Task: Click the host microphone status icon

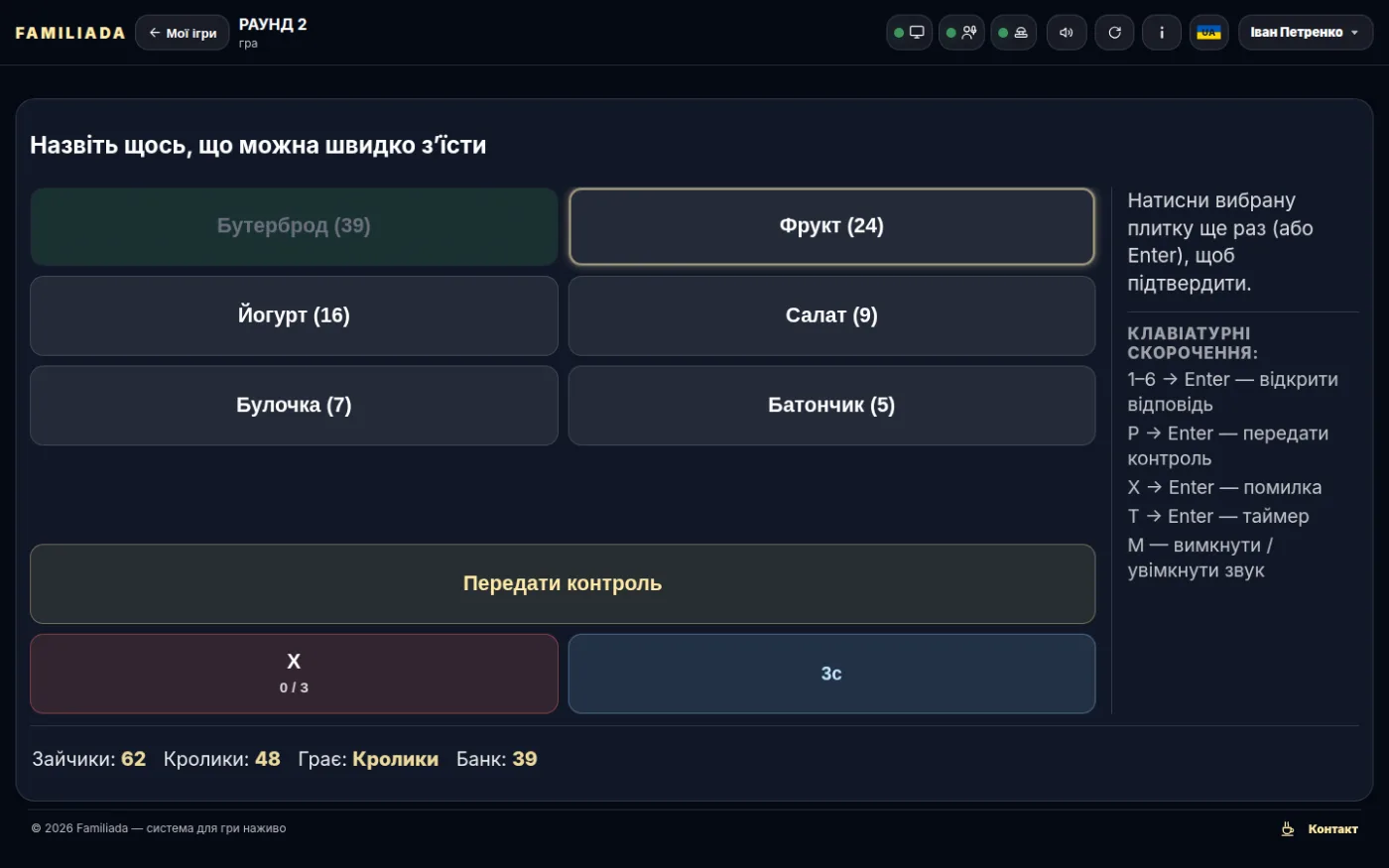Action: point(961,33)
